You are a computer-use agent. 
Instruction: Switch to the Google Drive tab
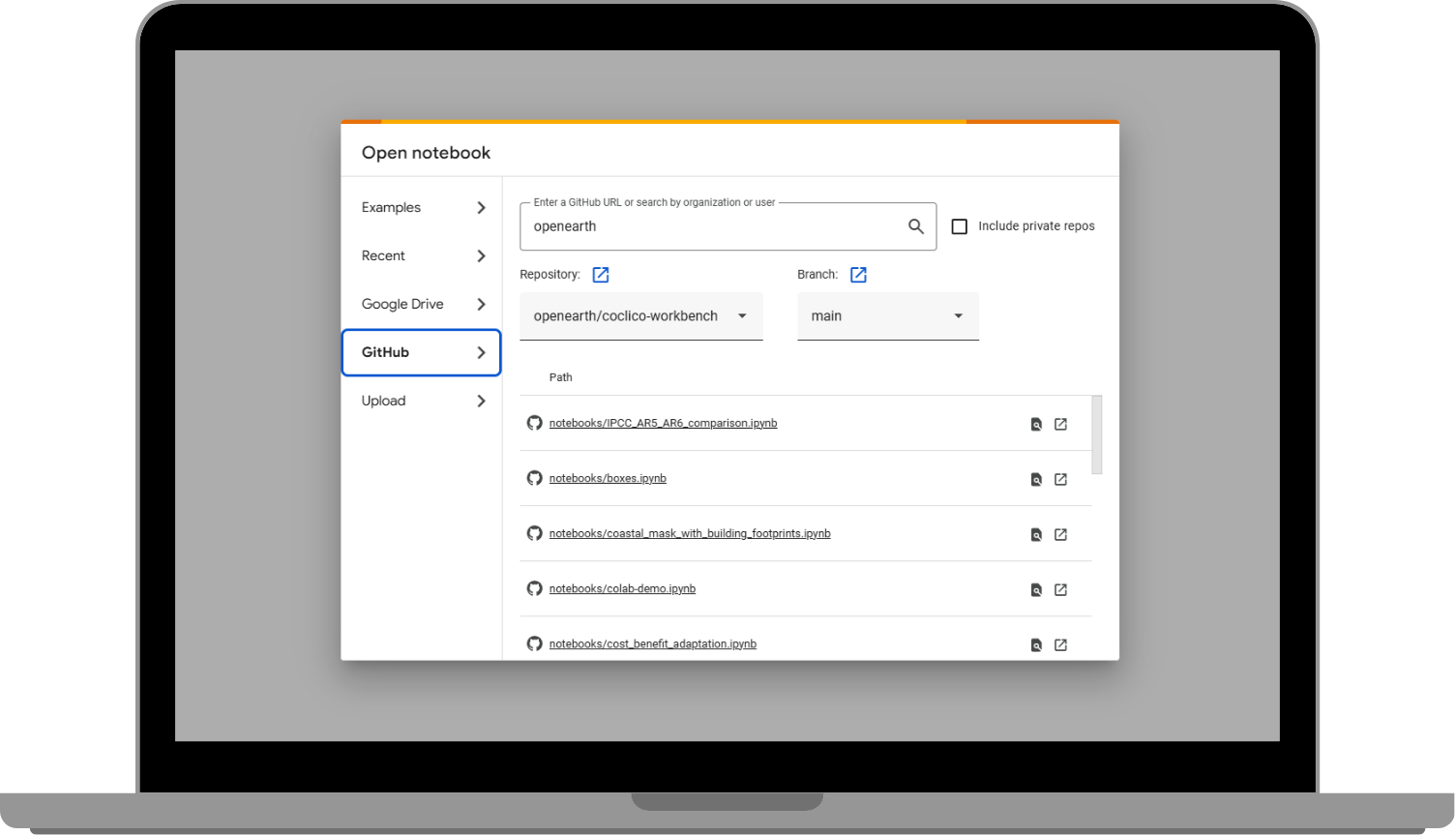[x=422, y=304]
